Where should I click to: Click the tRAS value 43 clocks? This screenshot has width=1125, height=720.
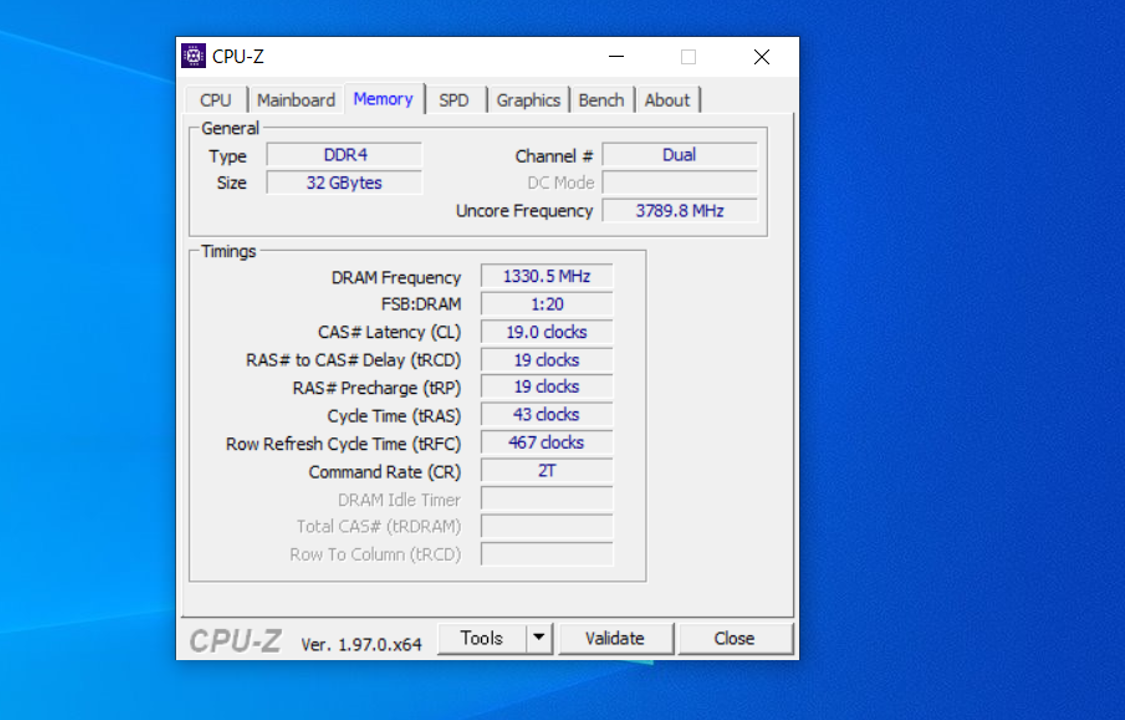click(x=547, y=415)
